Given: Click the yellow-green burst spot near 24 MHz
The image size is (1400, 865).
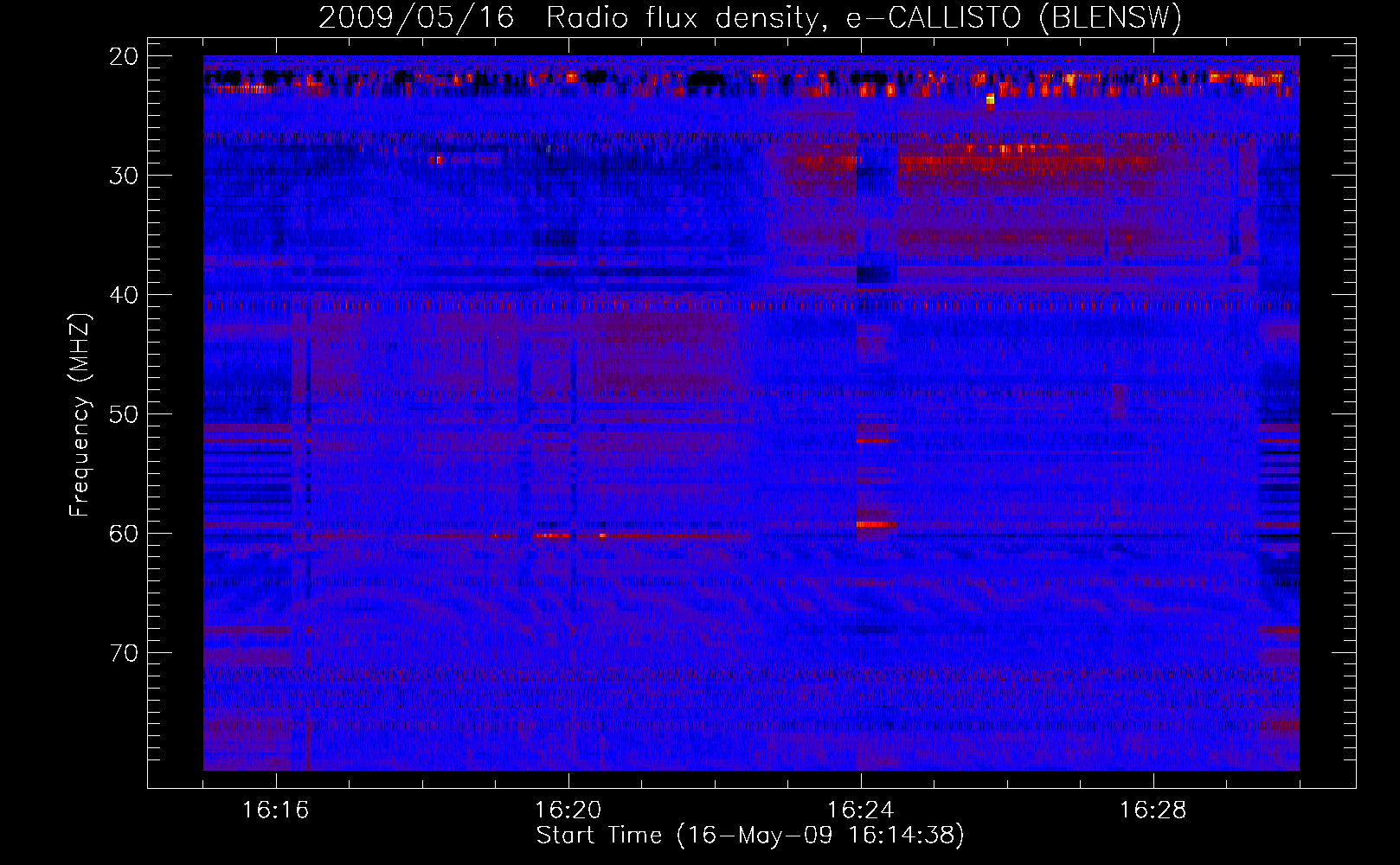Looking at the screenshot, I should pos(990,100).
